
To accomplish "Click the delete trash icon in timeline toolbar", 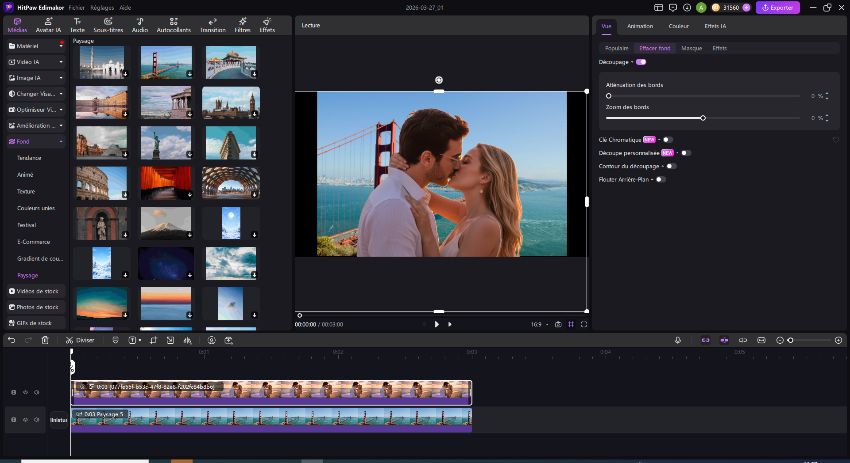I will click(45, 340).
